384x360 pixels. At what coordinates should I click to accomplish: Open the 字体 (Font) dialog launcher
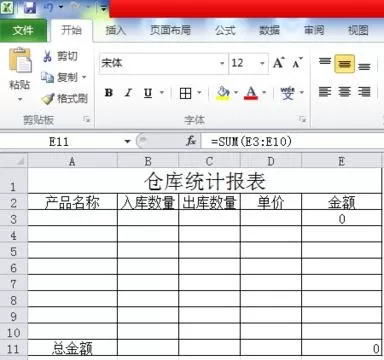coord(302,119)
